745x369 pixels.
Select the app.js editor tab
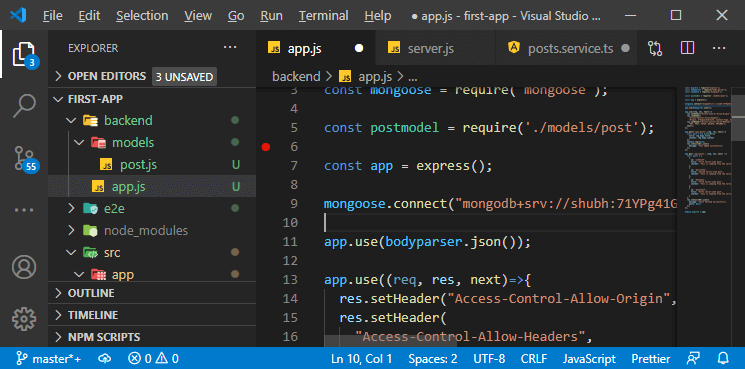click(x=316, y=48)
